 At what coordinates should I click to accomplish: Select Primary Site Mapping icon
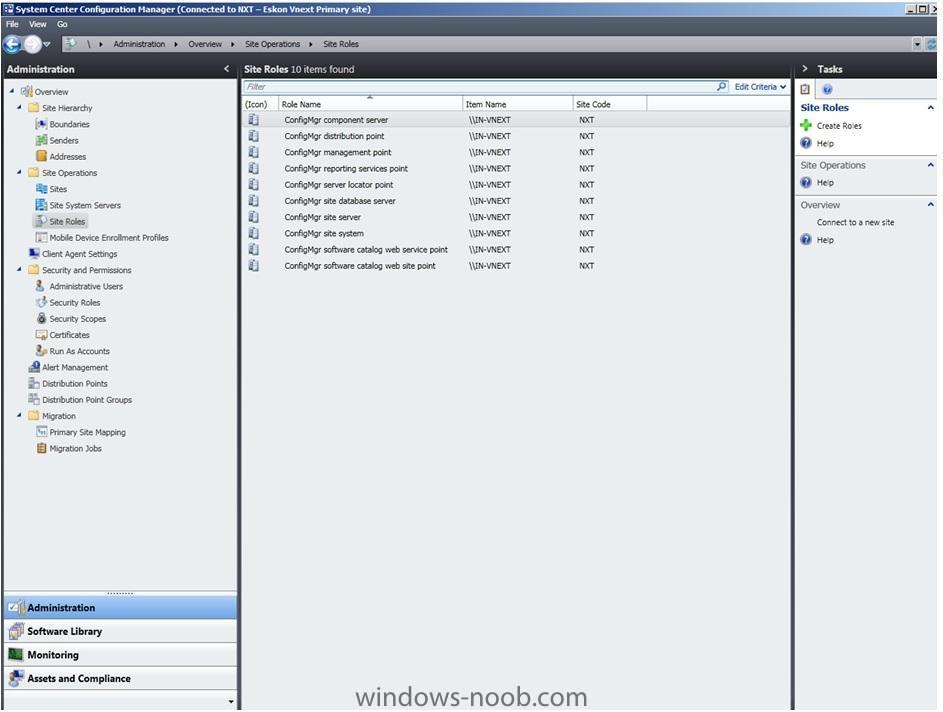tap(41, 432)
